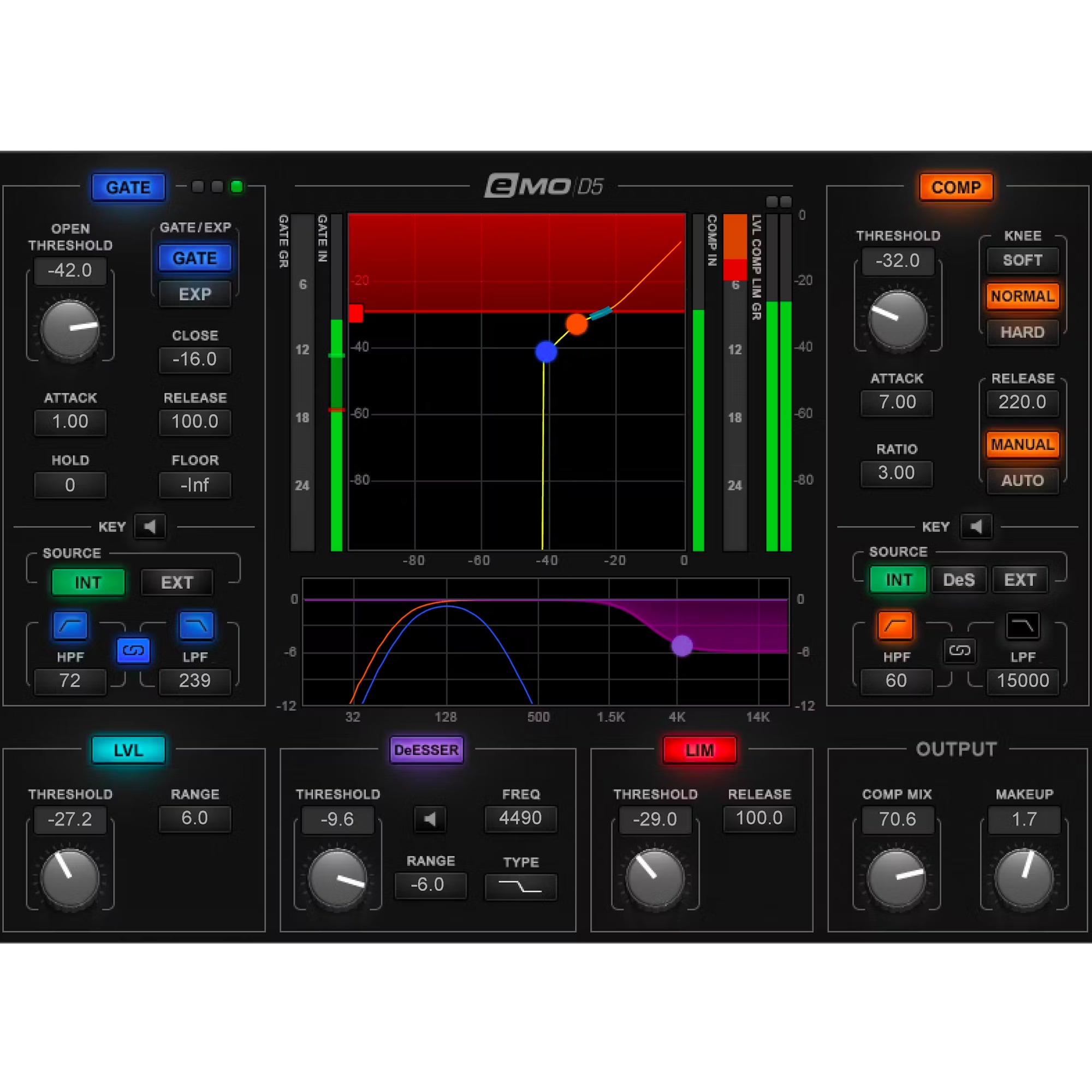The width and height of the screenshot is (1092, 1092).
Task: Click the gate FLOOR value field
Action: (x=195, y=485)
